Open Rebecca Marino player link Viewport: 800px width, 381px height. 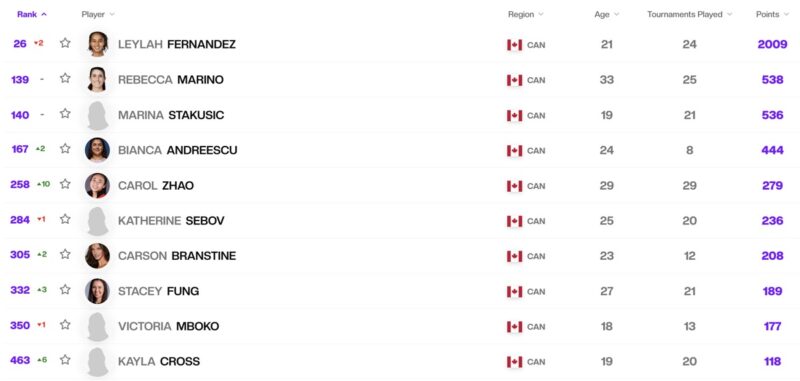(x=171, y=80)
